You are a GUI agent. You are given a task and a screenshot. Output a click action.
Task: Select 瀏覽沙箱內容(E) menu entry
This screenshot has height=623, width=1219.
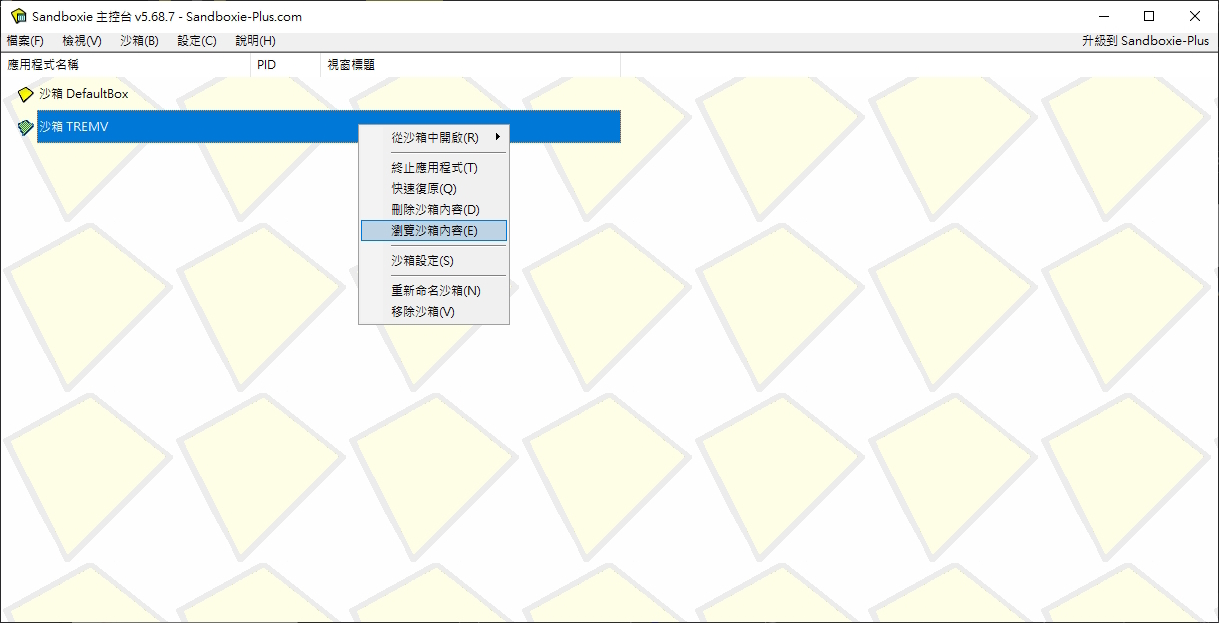[434, 230]
